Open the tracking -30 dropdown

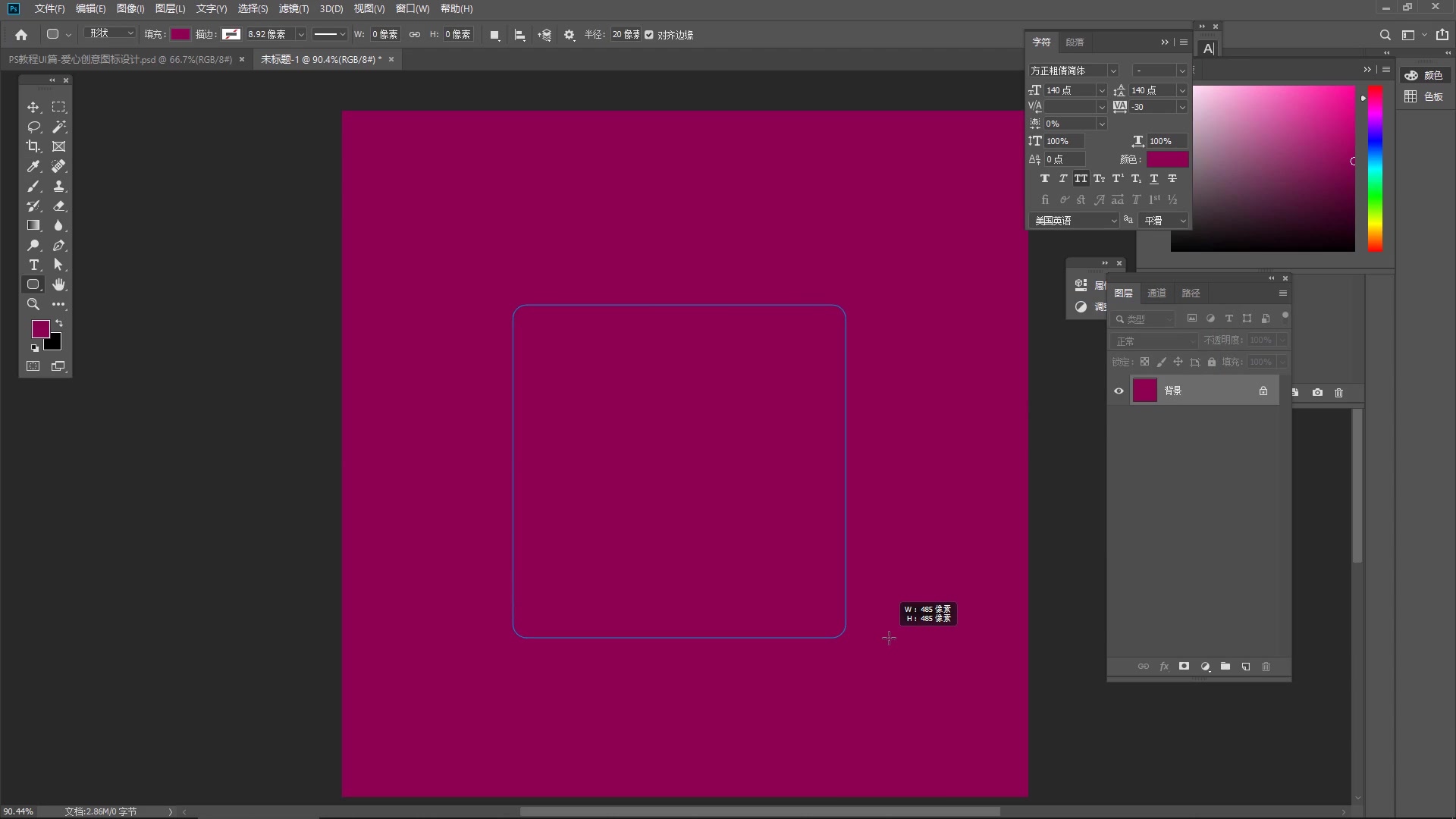pyautogui.click(x=1181, y=108)
